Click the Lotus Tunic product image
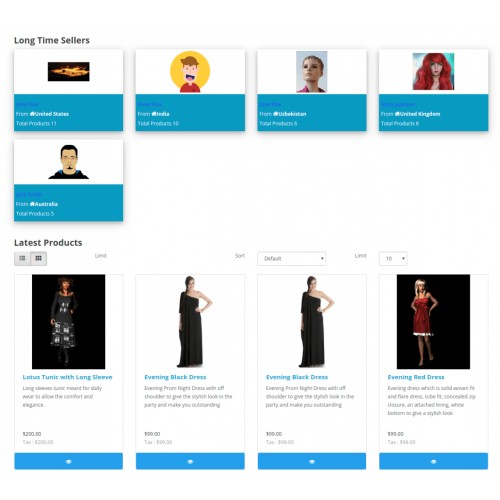 click(x=68, y=322)
